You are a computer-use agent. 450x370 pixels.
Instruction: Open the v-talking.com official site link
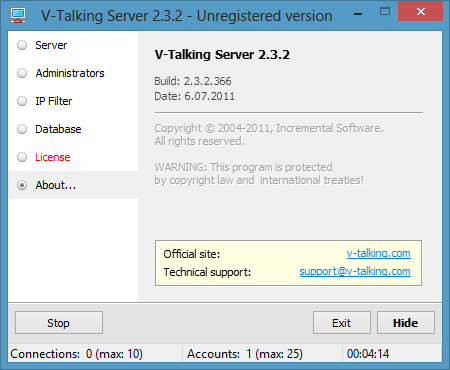click(x=378, y=253)
